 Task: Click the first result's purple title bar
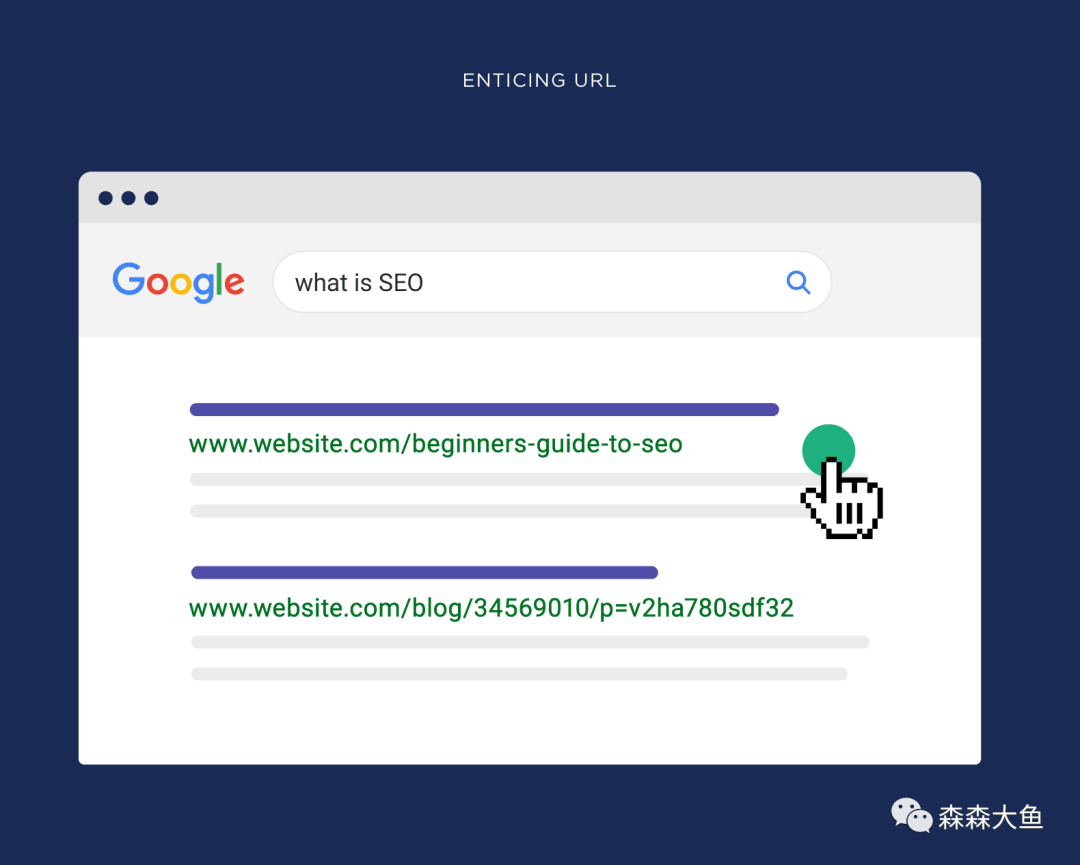point(484,410)
